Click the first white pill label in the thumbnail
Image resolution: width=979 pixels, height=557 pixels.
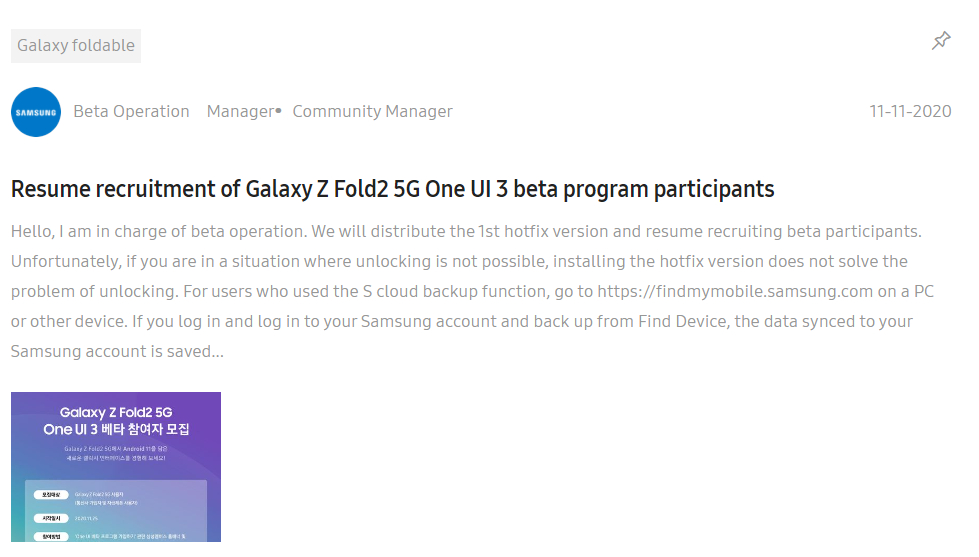coord(51,495)
